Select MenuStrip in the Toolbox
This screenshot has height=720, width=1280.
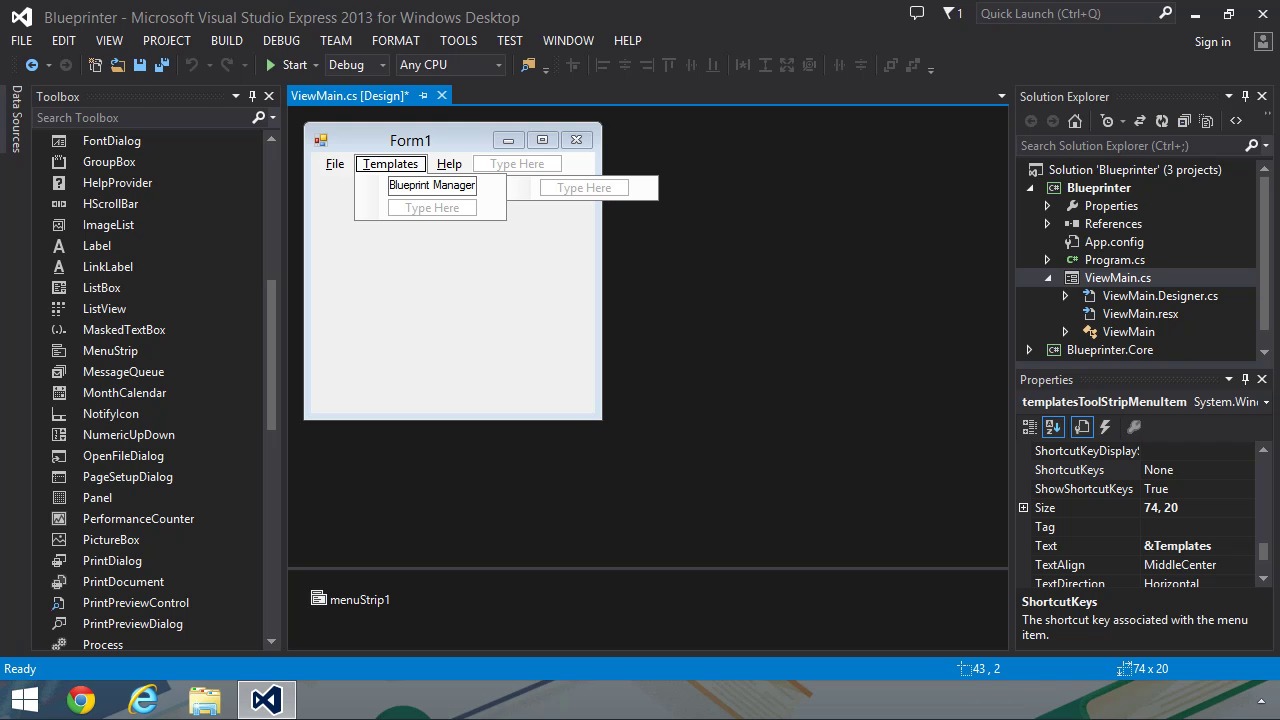(x=110, y=351)
